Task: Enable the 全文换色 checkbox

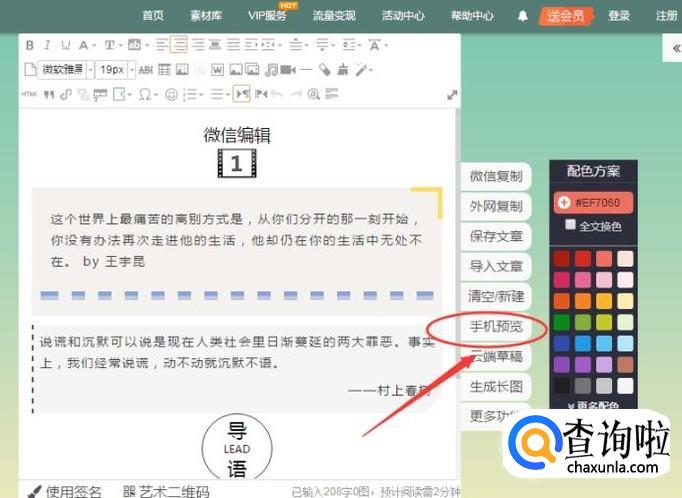Action: (x=570, y=225)
